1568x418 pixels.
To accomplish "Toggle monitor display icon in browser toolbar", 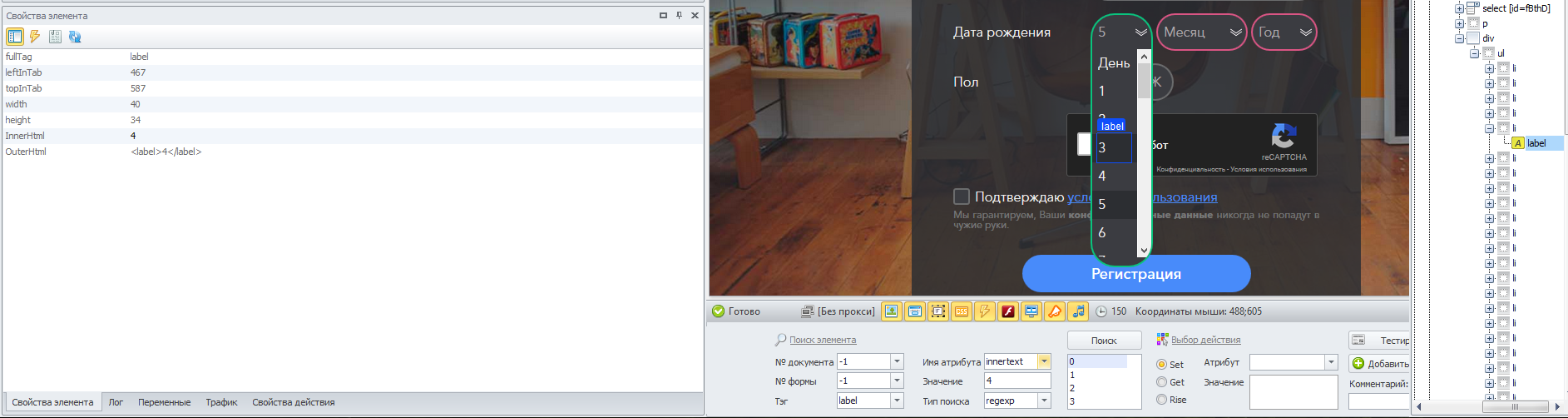I will tap(1031, 311).
